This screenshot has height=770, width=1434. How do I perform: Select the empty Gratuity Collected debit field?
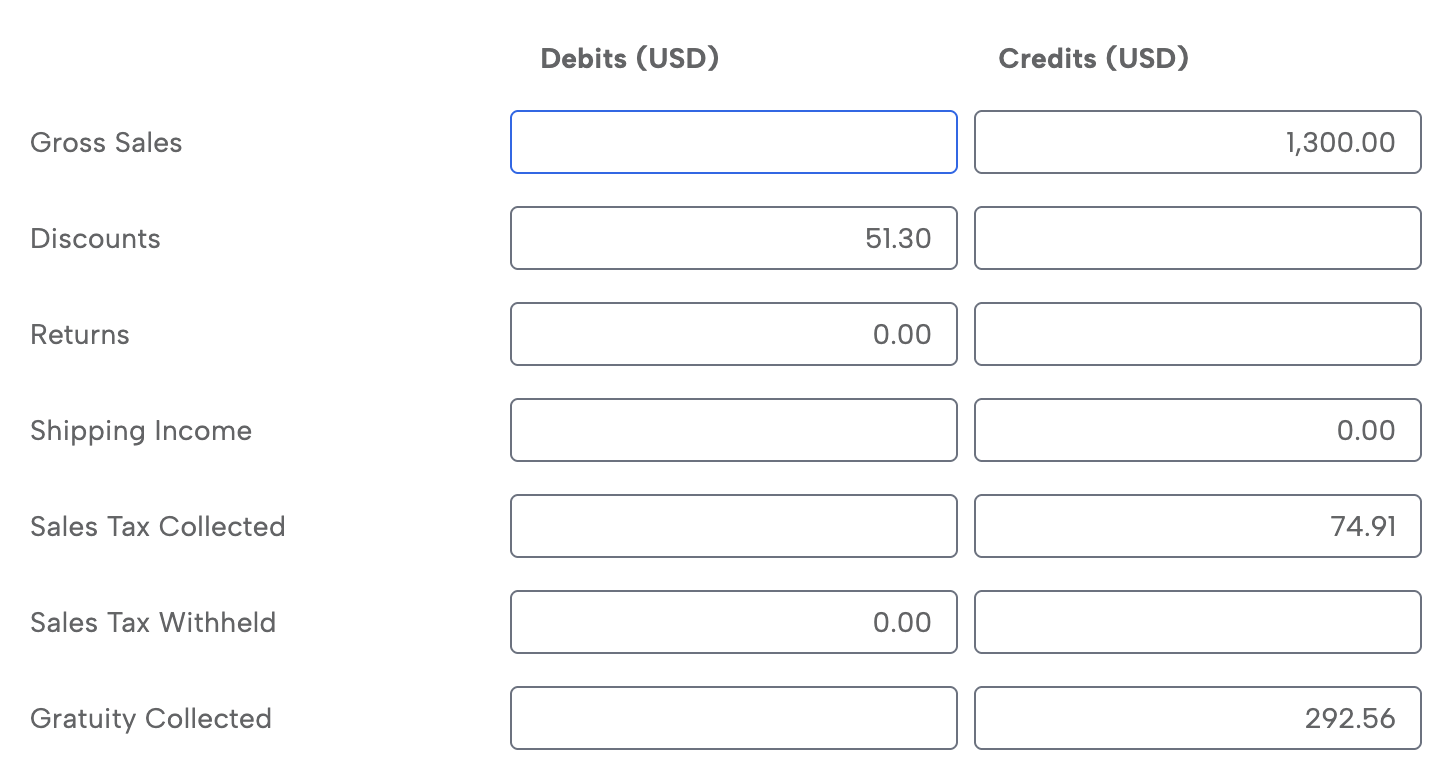733,718
